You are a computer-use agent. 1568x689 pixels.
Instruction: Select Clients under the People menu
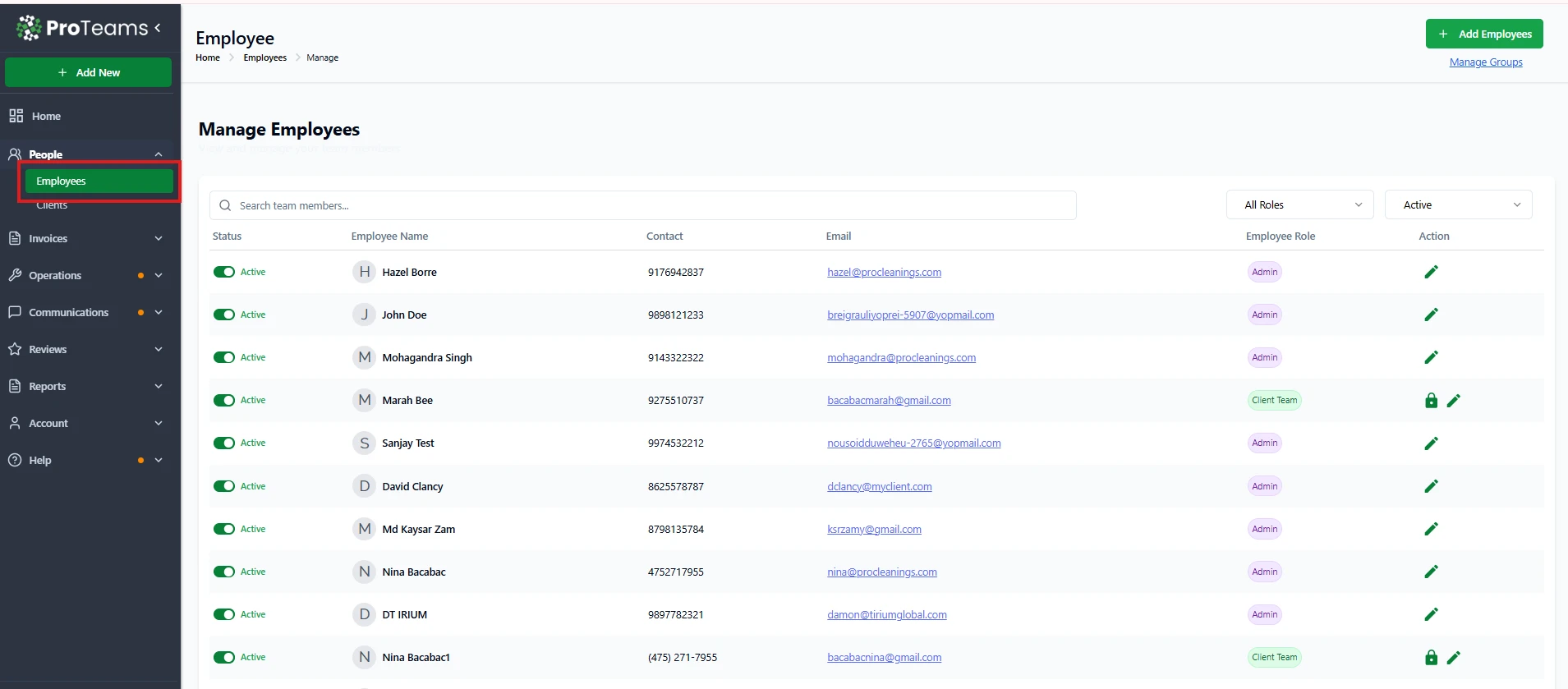52,205
